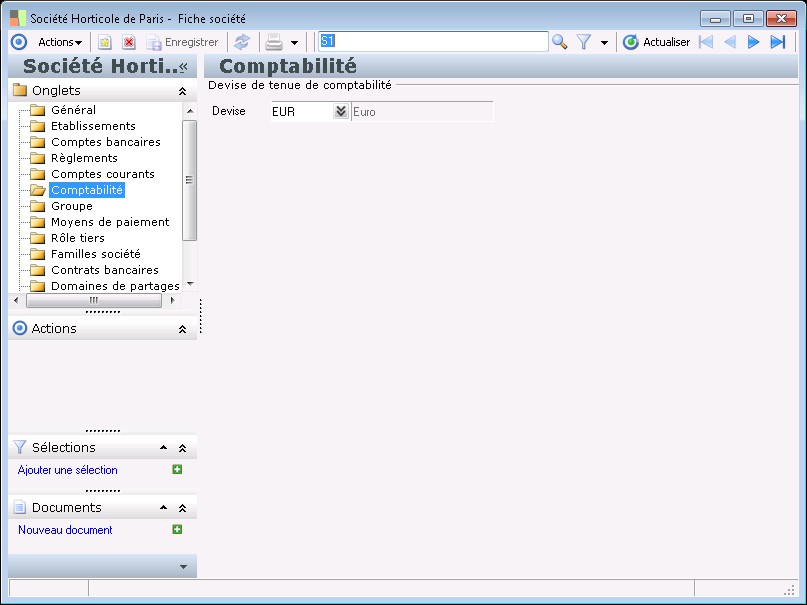The width and height of the screenshot is (807, 605).
Task: Click scroll down arrow of Onglets list
Action: 190,284
